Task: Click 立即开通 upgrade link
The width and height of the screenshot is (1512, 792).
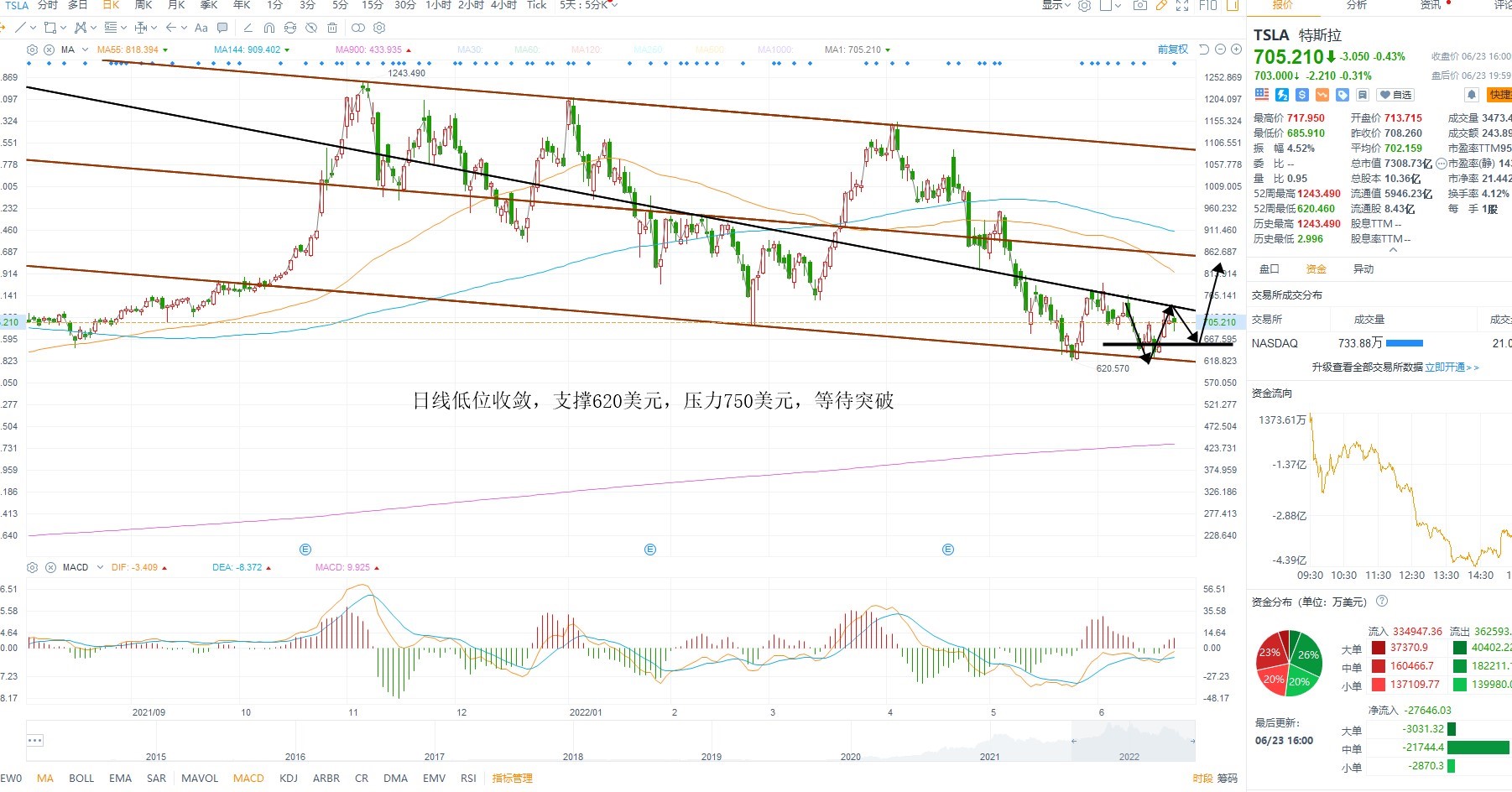Action: 1452,367
